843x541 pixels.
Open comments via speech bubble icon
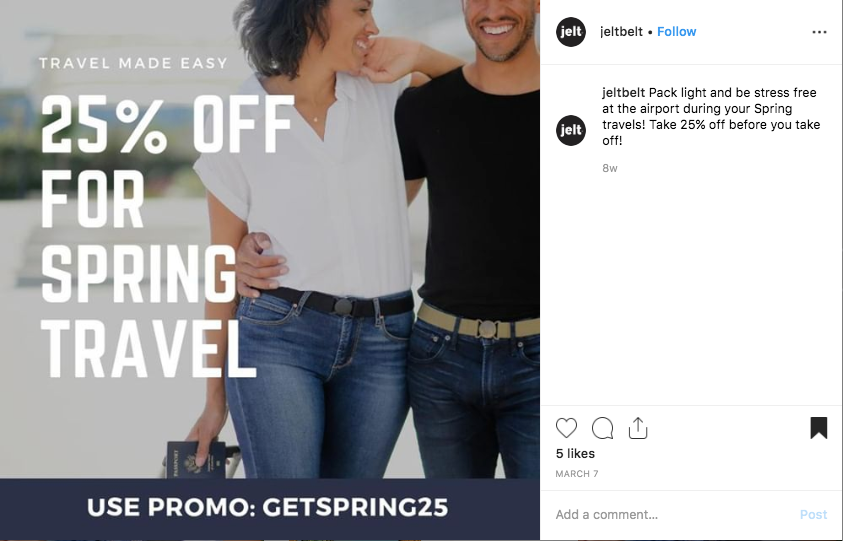pyautogui.click(x=602, y=428)
